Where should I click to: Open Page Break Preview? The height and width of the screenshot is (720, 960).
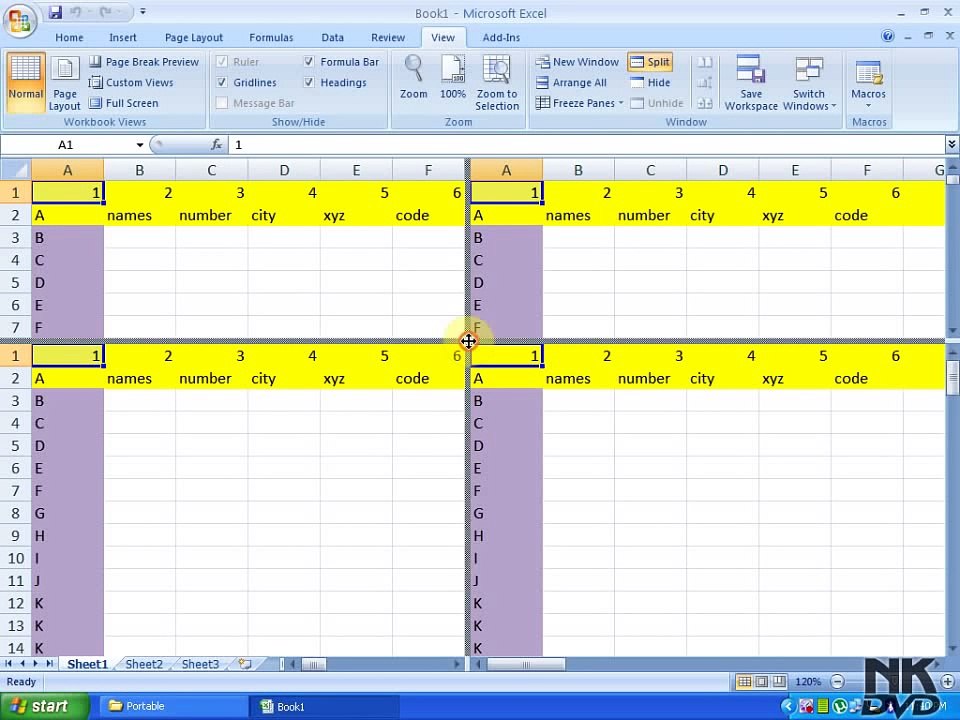[x=144, y=62]
